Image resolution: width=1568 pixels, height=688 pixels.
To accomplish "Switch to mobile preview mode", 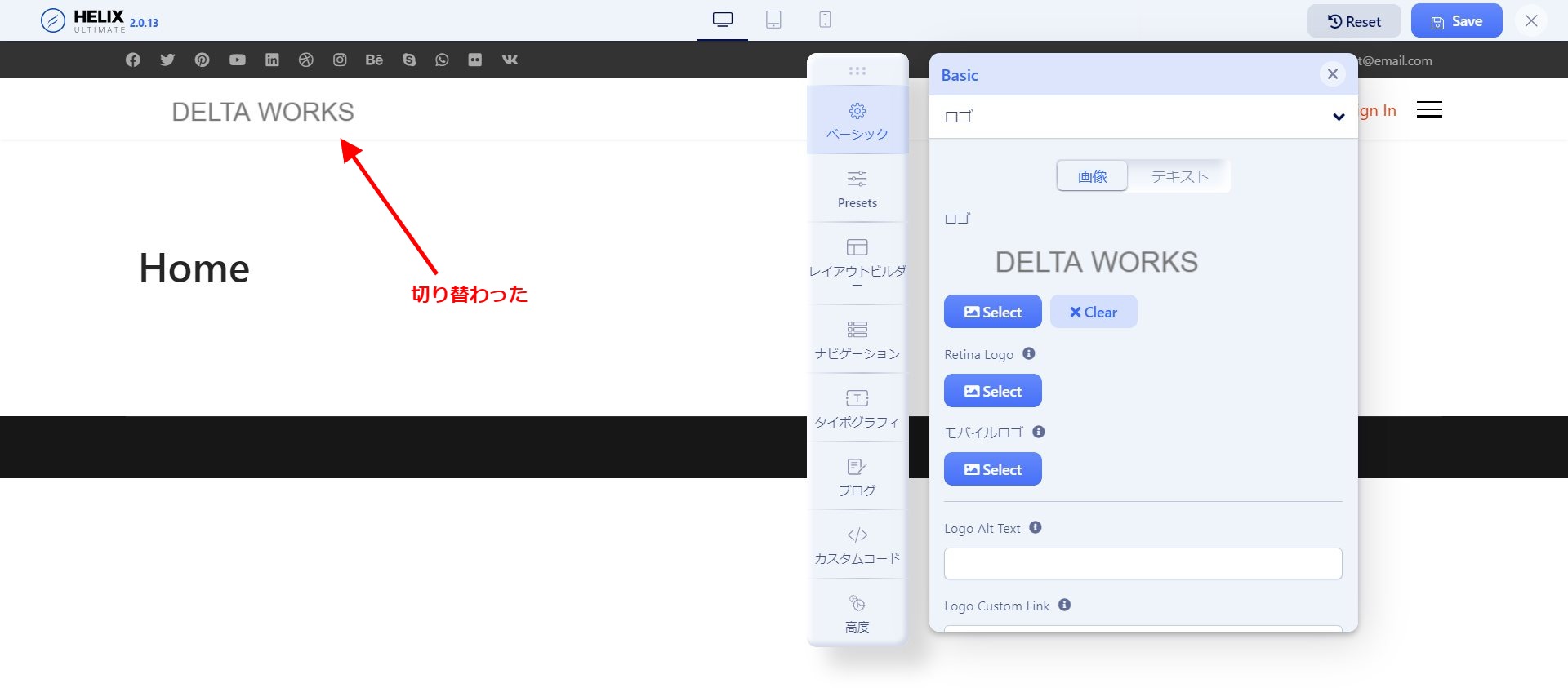I will pyautogui.click(x=825, y=20).
